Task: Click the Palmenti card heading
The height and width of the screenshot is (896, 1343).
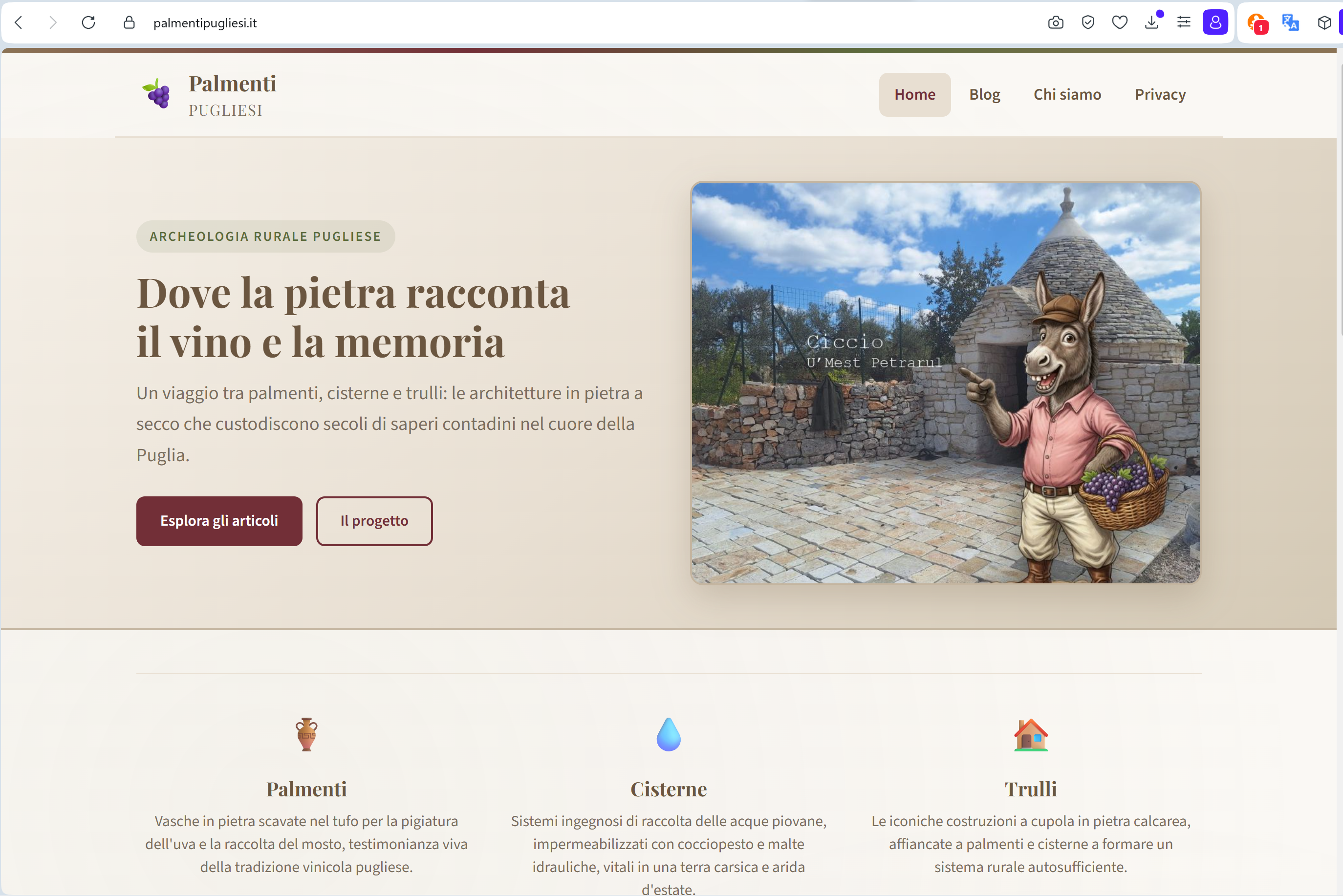Action: 306,789
